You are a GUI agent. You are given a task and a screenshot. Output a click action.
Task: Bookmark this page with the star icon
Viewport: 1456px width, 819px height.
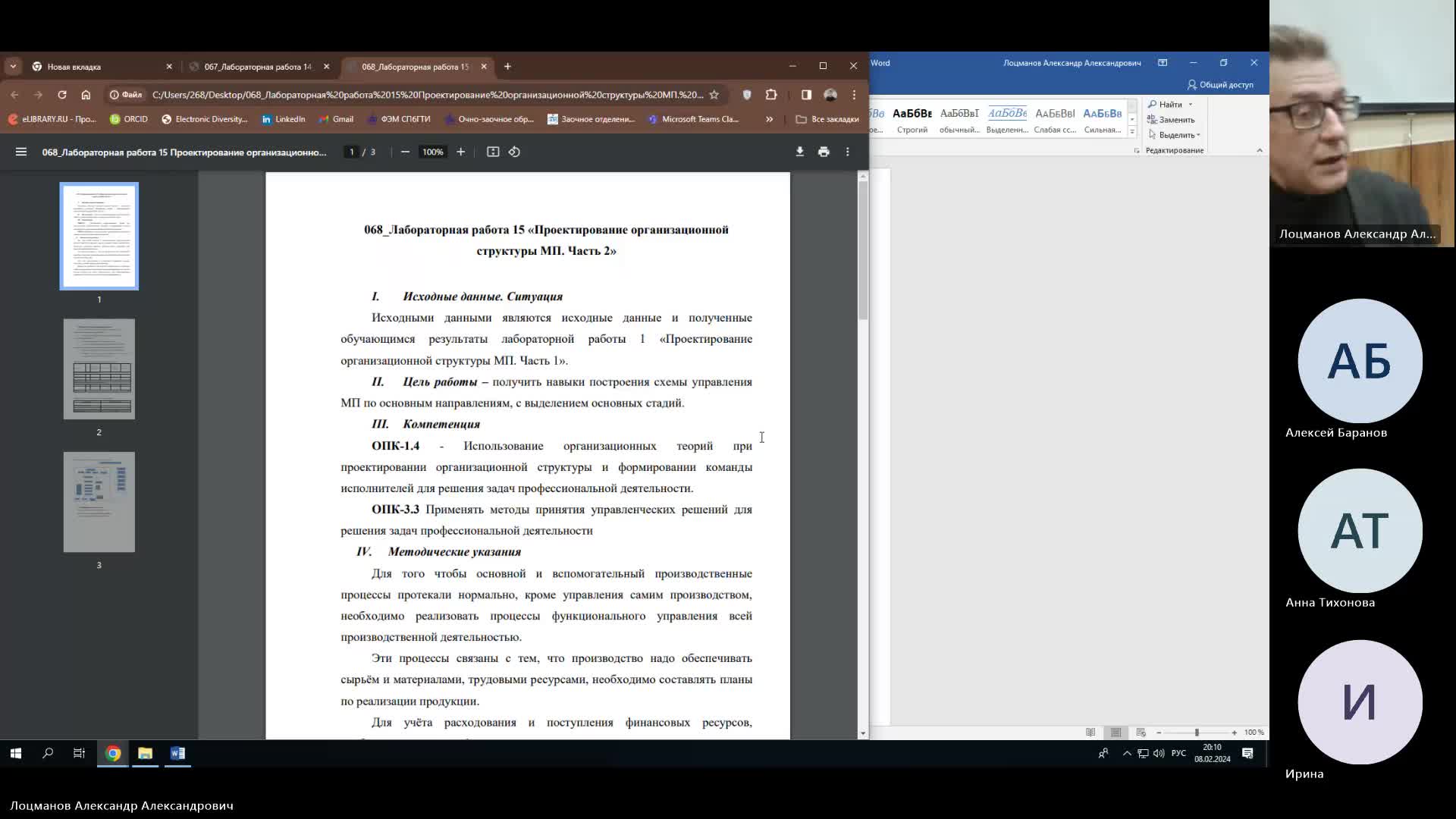[x=714, y=95]
